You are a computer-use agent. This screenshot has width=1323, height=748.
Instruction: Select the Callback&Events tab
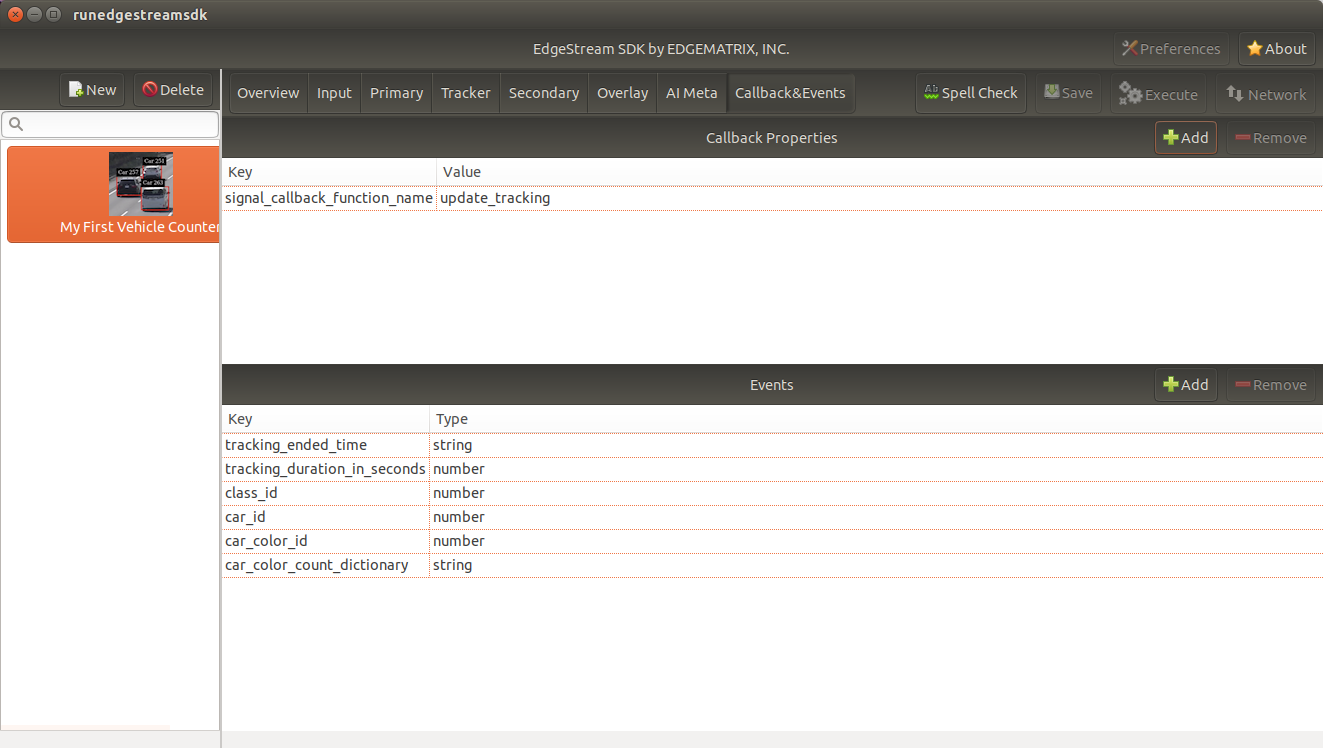tap(790, 93)
